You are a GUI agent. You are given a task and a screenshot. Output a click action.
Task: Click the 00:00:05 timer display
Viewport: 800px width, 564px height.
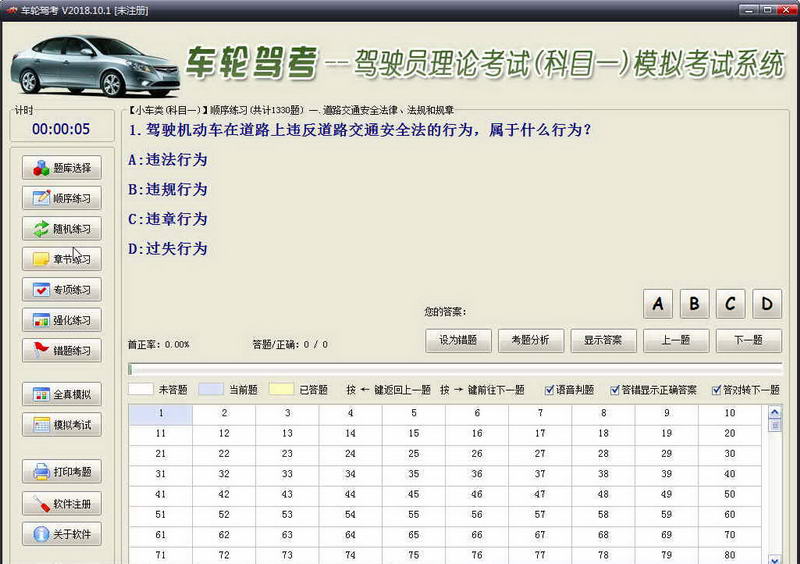click(61, 129)
